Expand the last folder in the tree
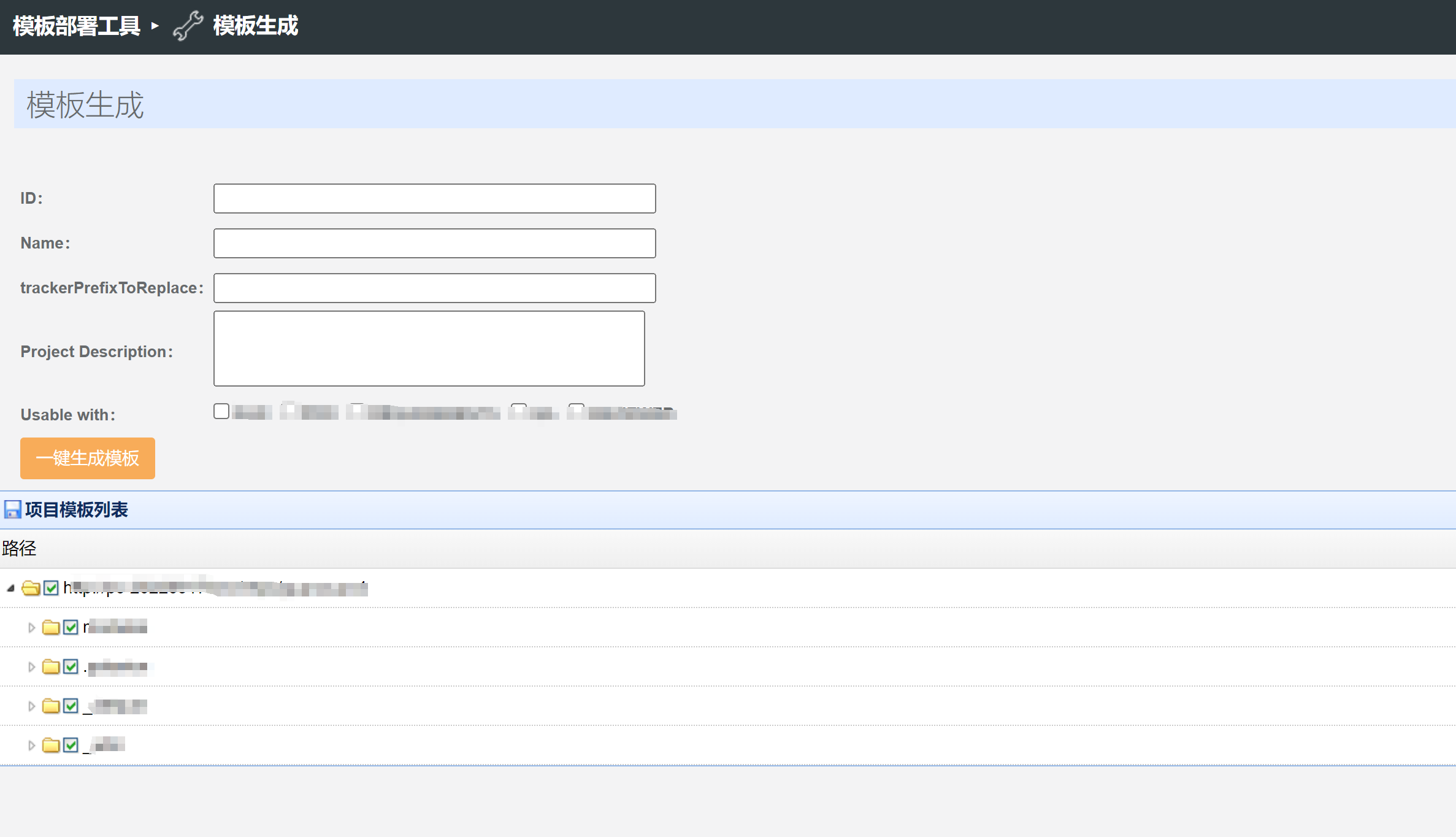This screenshot has height=837, width=1456. pyautogui.click(x=31, y=746)
